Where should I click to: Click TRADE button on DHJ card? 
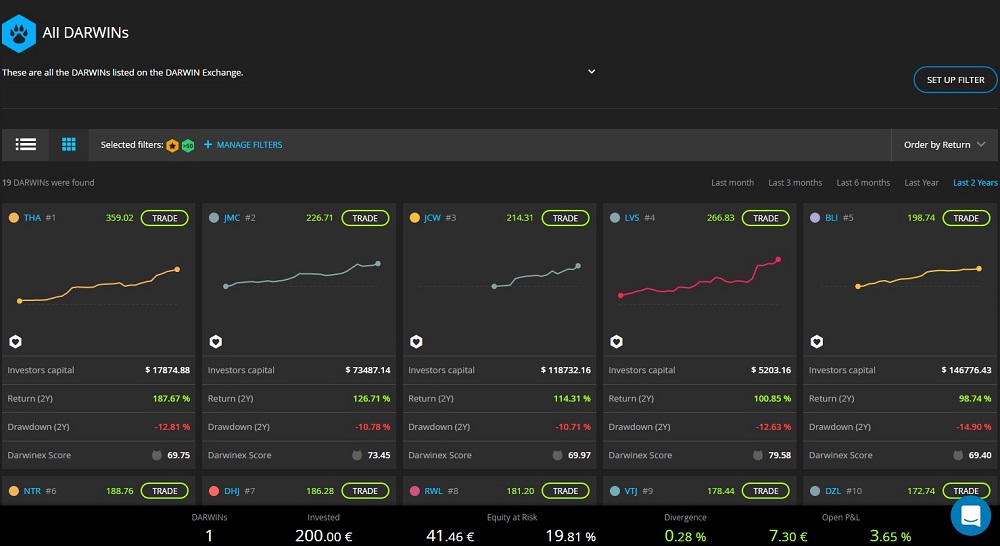coord(365,491)
